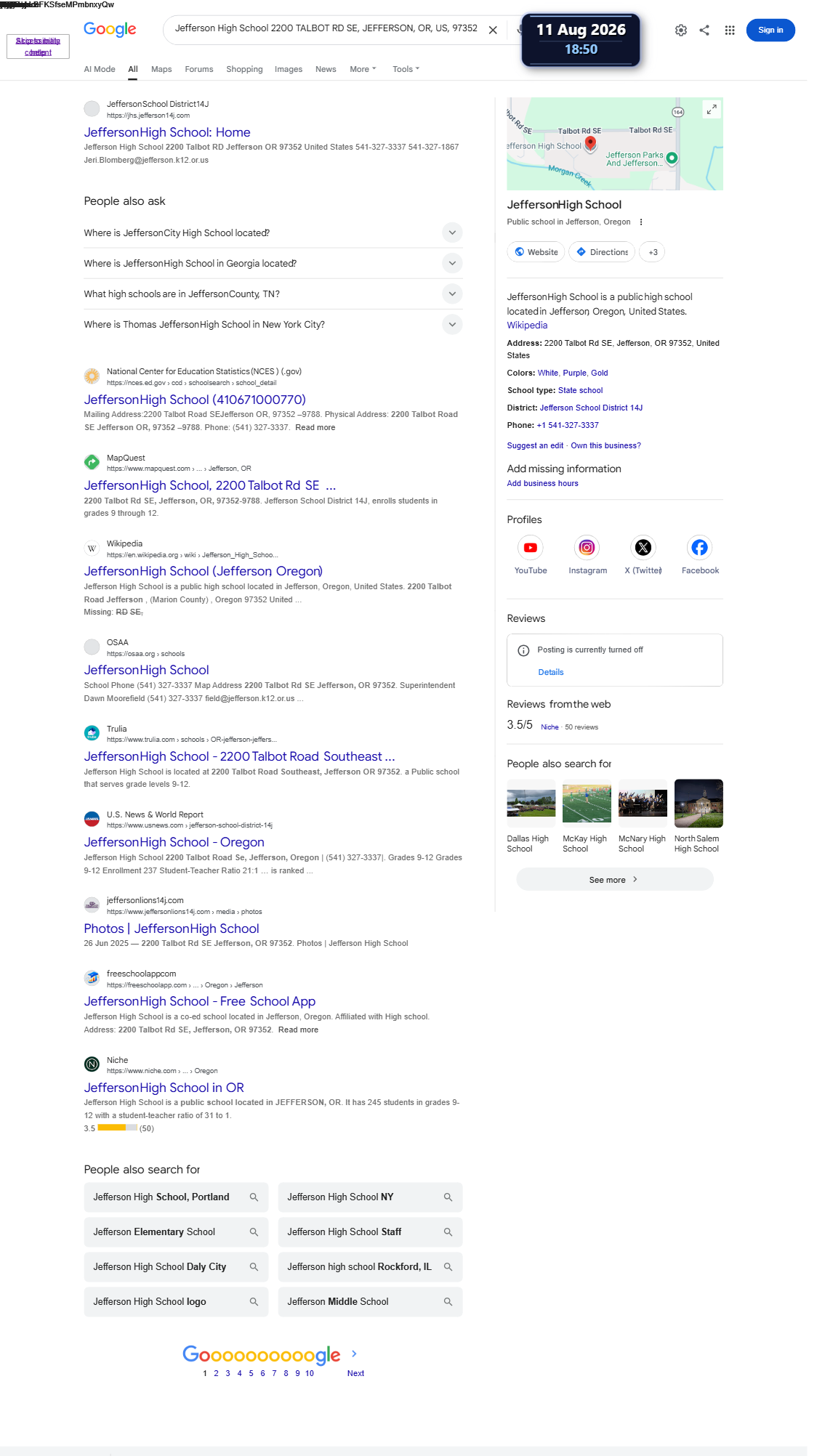Open the phone number +1 541-327-3337 link
The image size is (817, 1456).
568,426
